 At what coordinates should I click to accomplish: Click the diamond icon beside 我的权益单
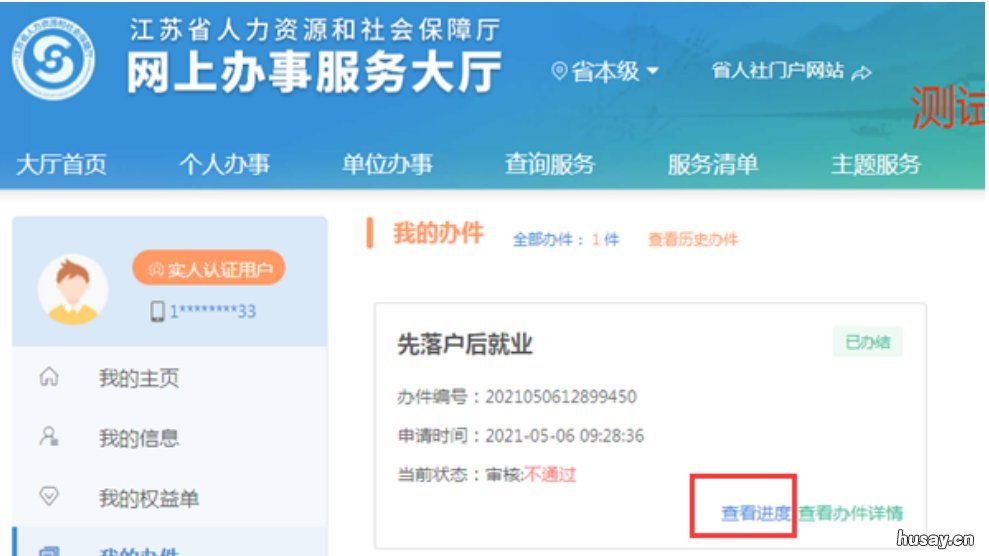(x=49, y=495)
